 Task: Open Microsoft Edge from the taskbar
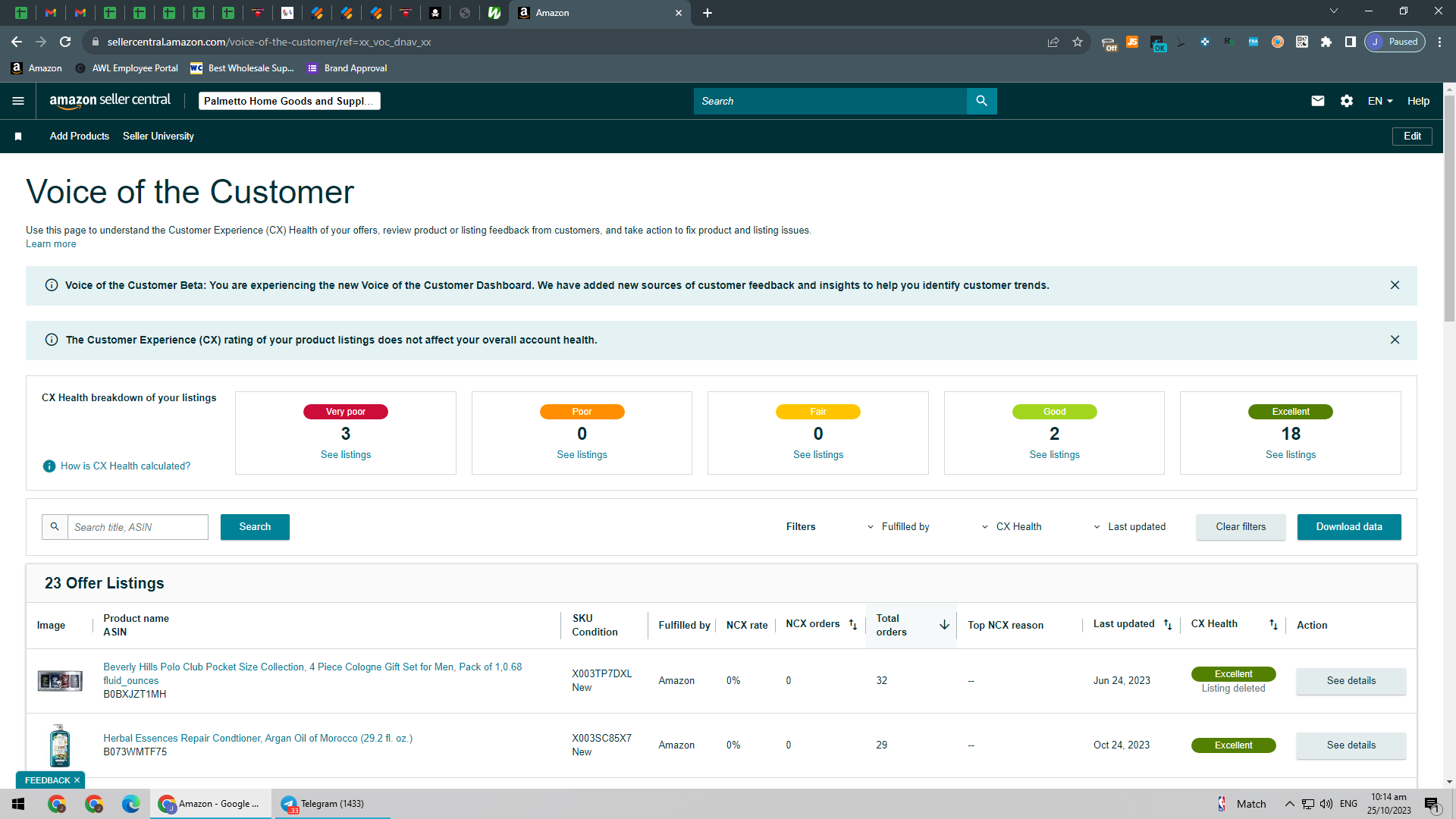click(x=131, y=804)
